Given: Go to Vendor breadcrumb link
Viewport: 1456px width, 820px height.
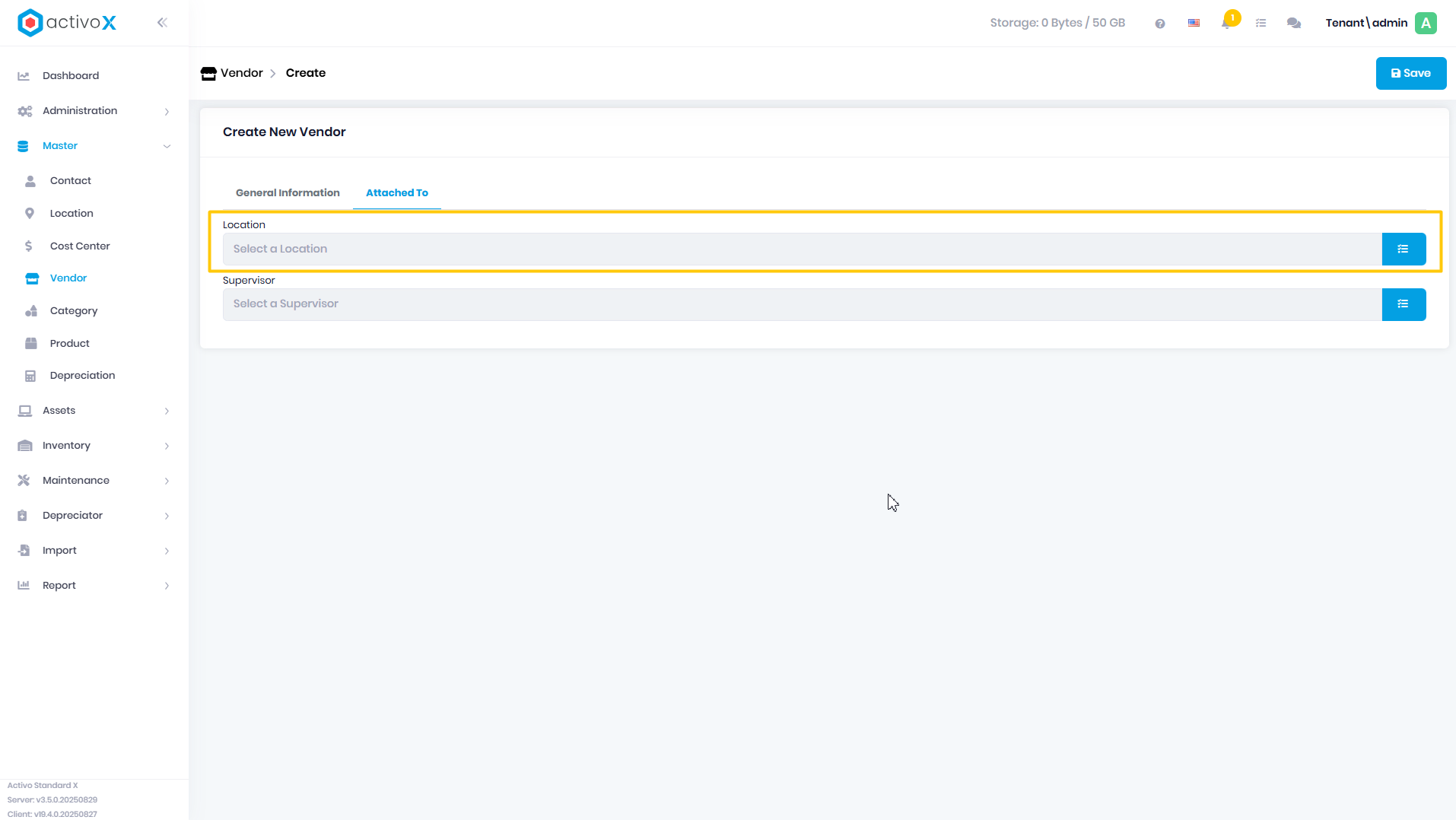Looking at the screenshot, I should pos(241,74).
